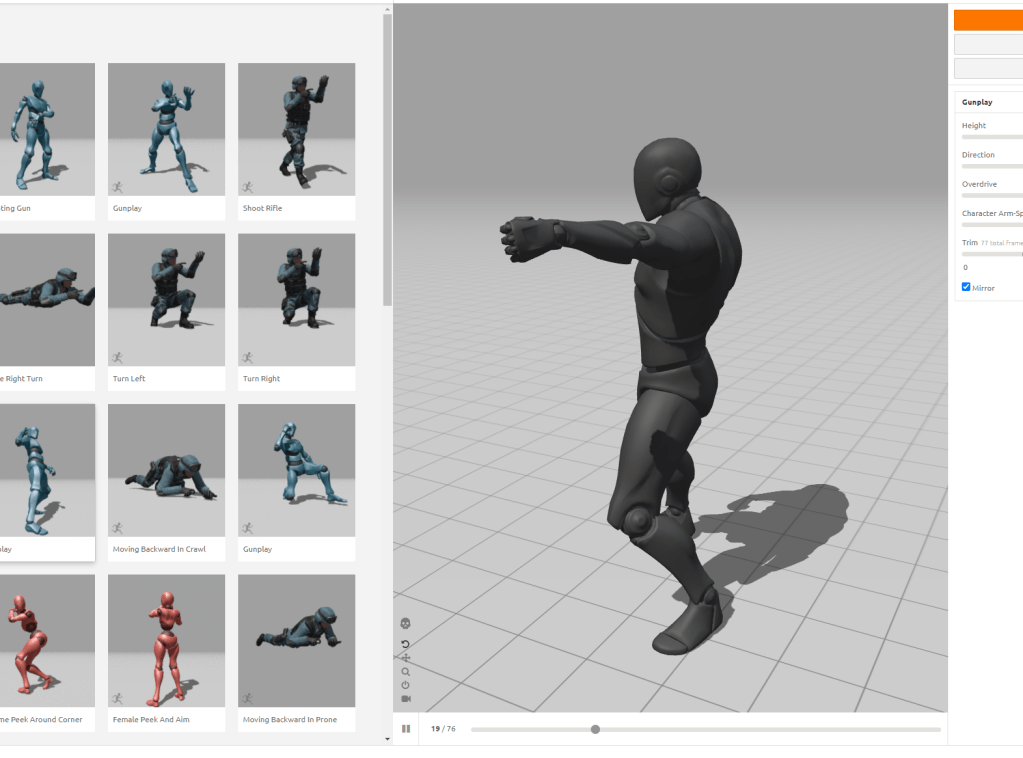
Task: Select the pan move arrows icon
Action: (405, 658)
